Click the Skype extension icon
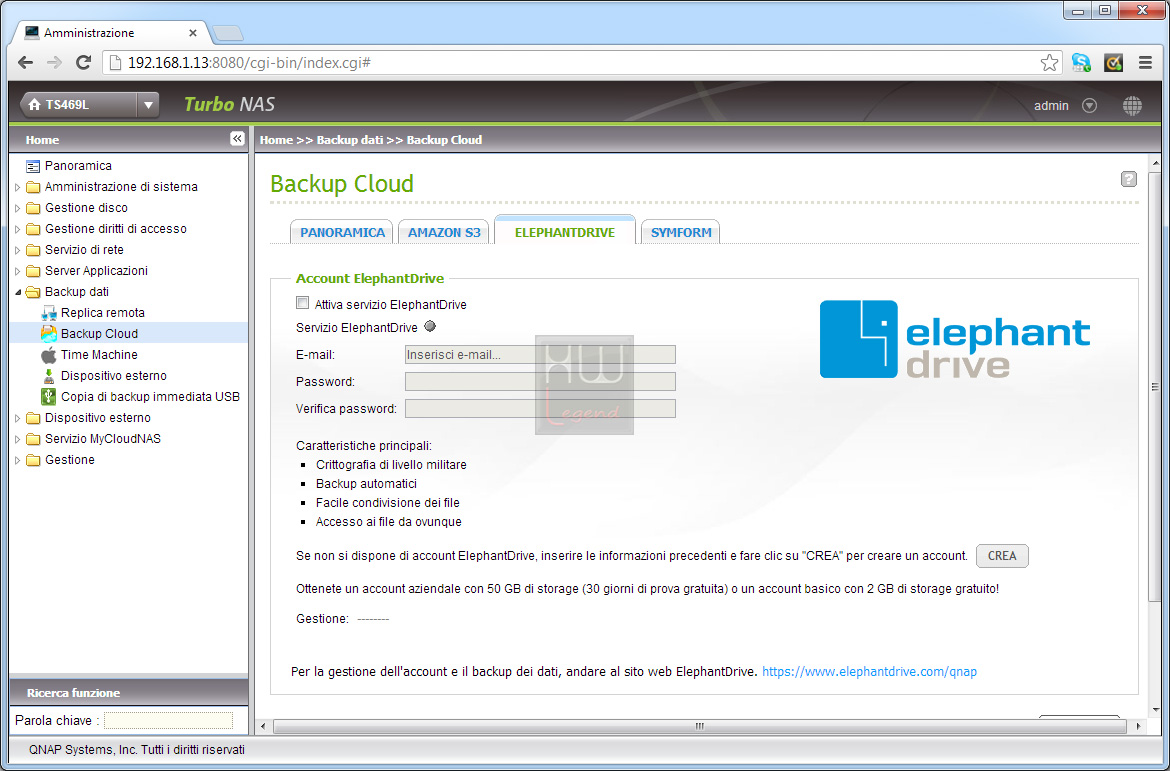This screenshot has width=1170, height=771. [1080, 63]
